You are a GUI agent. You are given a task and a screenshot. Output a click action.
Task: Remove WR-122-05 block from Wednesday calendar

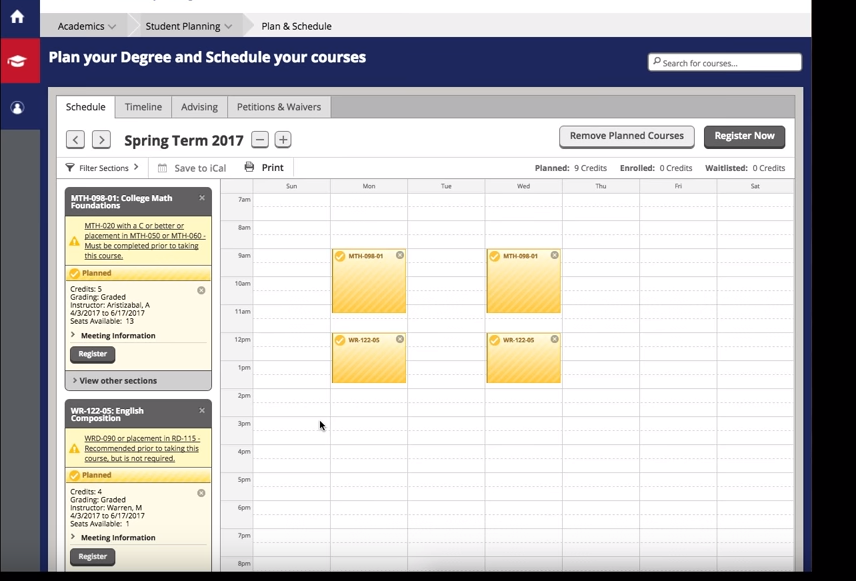555,340
